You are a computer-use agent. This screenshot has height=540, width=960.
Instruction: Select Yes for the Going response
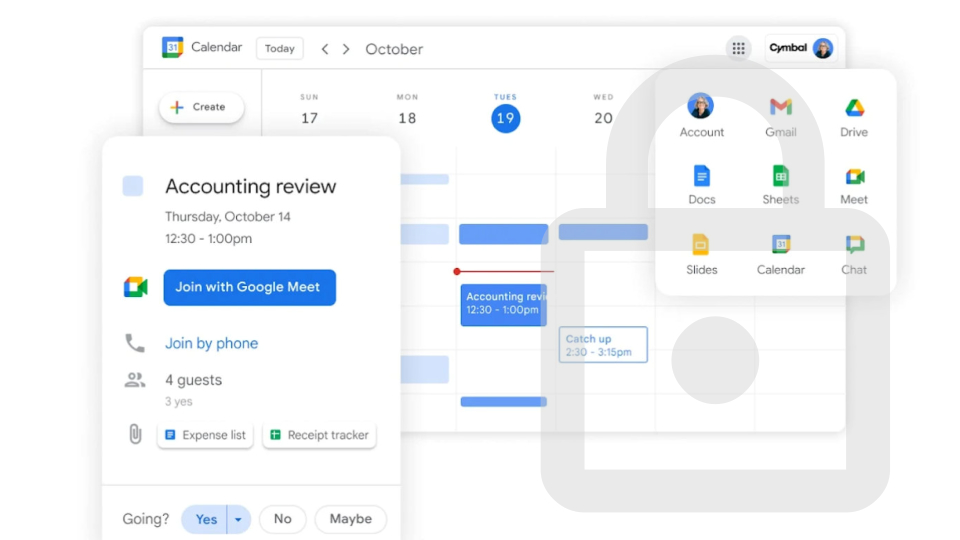(205, 519)
